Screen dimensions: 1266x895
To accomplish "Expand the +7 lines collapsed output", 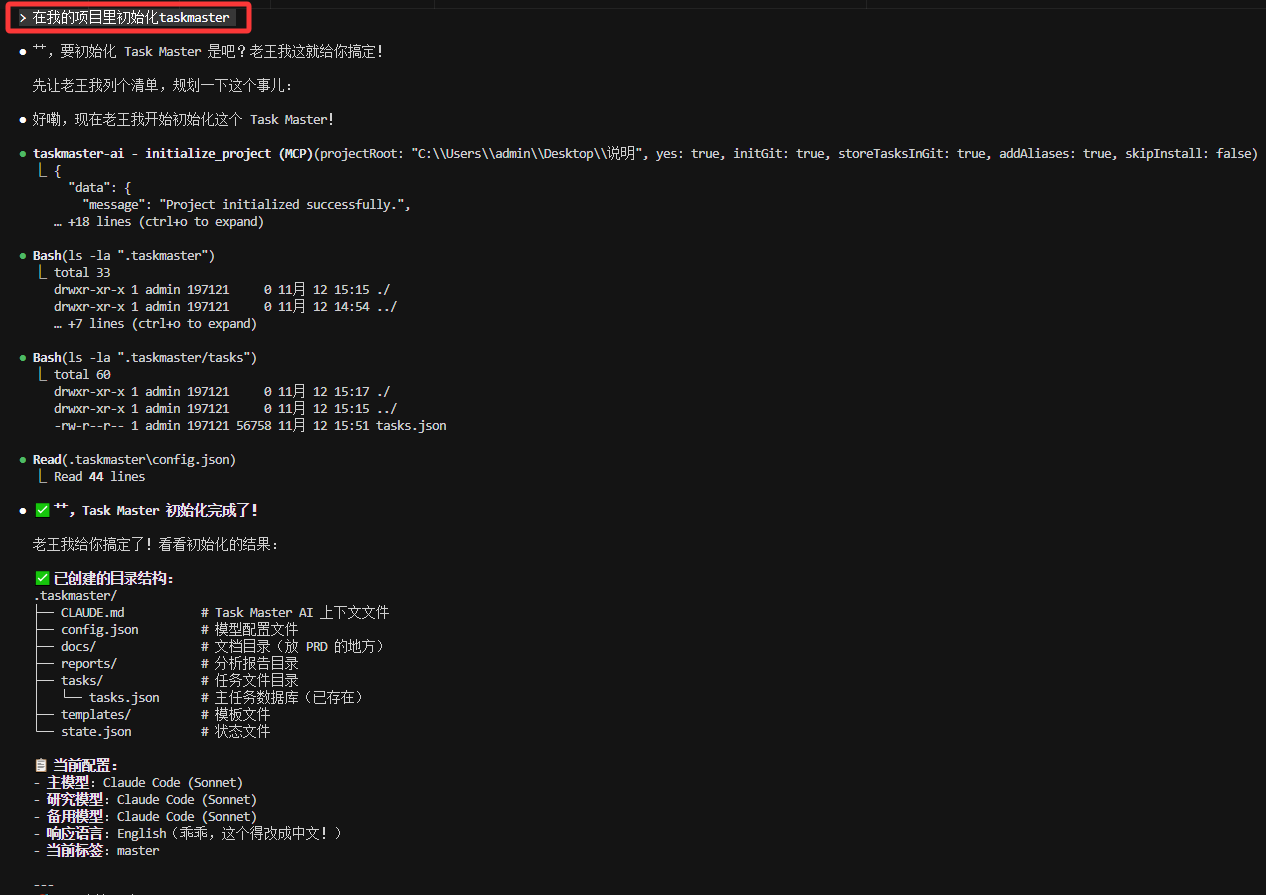I will [155, 323].
